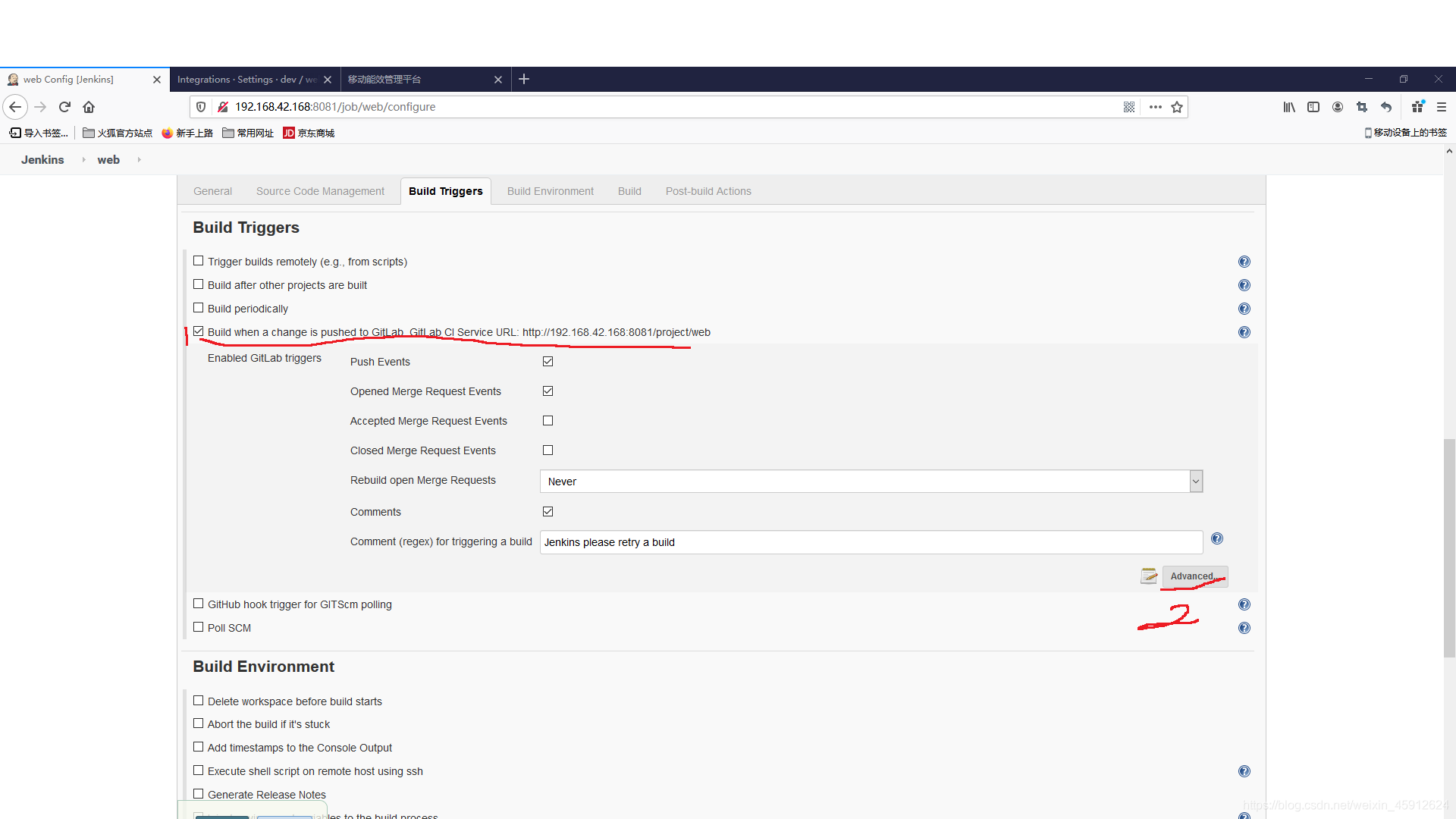The height and width of the screenshot is (819, 1456).
Task: Enable Delete workspace before build starts
Action: click(199, 701)
